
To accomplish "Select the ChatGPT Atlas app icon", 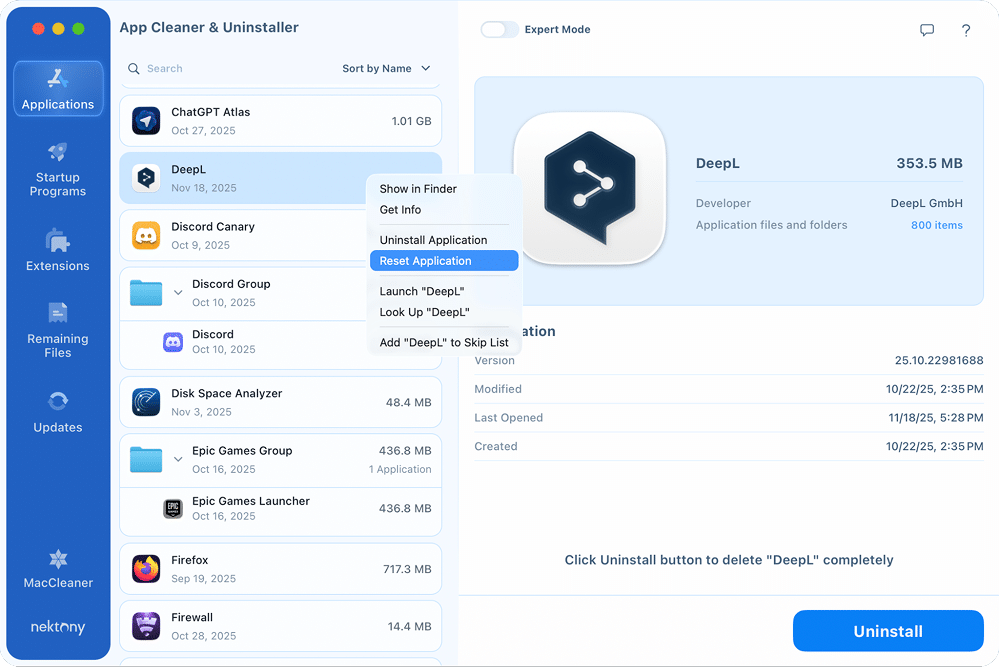I will (x=145, y=120).
